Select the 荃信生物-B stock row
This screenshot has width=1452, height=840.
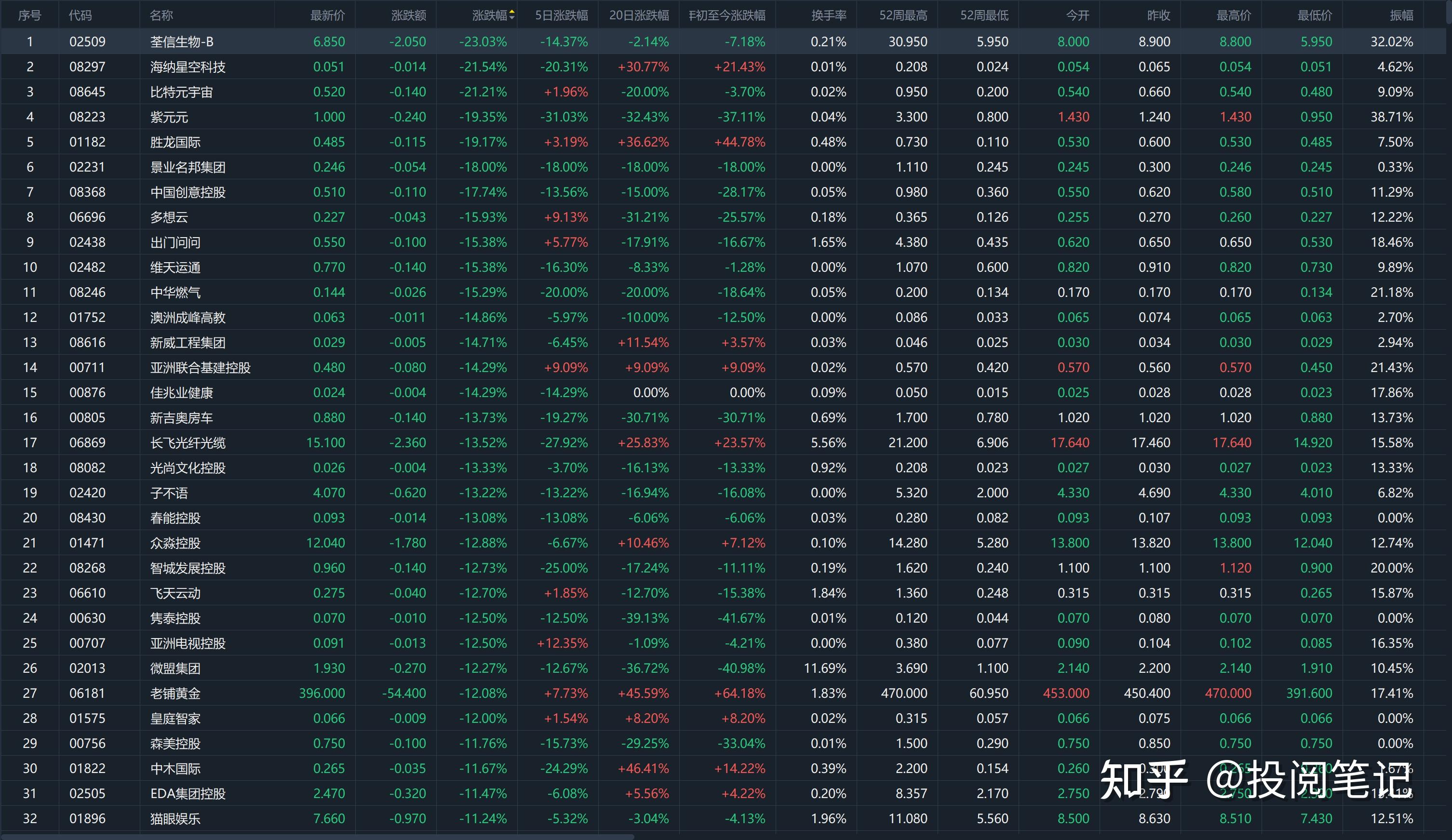tap(181, 41)
